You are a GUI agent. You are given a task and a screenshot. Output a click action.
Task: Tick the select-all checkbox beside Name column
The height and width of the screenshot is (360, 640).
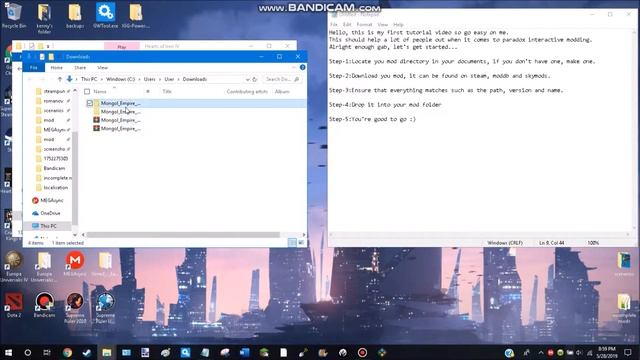pos(87,91)
